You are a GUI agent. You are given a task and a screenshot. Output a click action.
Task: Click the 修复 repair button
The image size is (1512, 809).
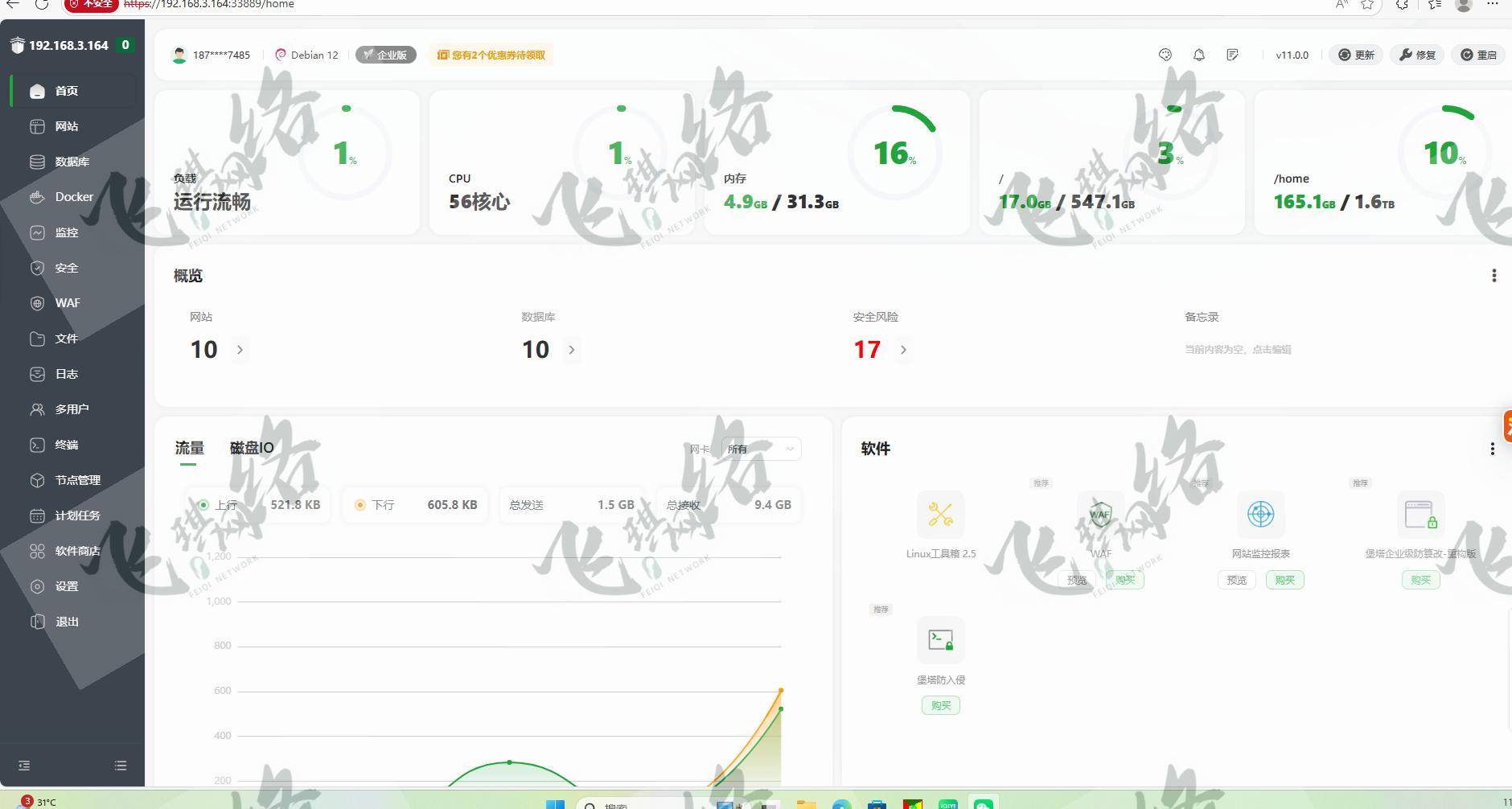pos(1417,55)
